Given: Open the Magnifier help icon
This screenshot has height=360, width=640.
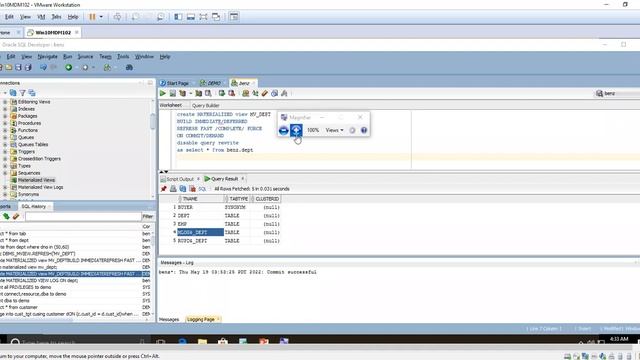Looking at the screenshot, I should (x=364, y=130).
